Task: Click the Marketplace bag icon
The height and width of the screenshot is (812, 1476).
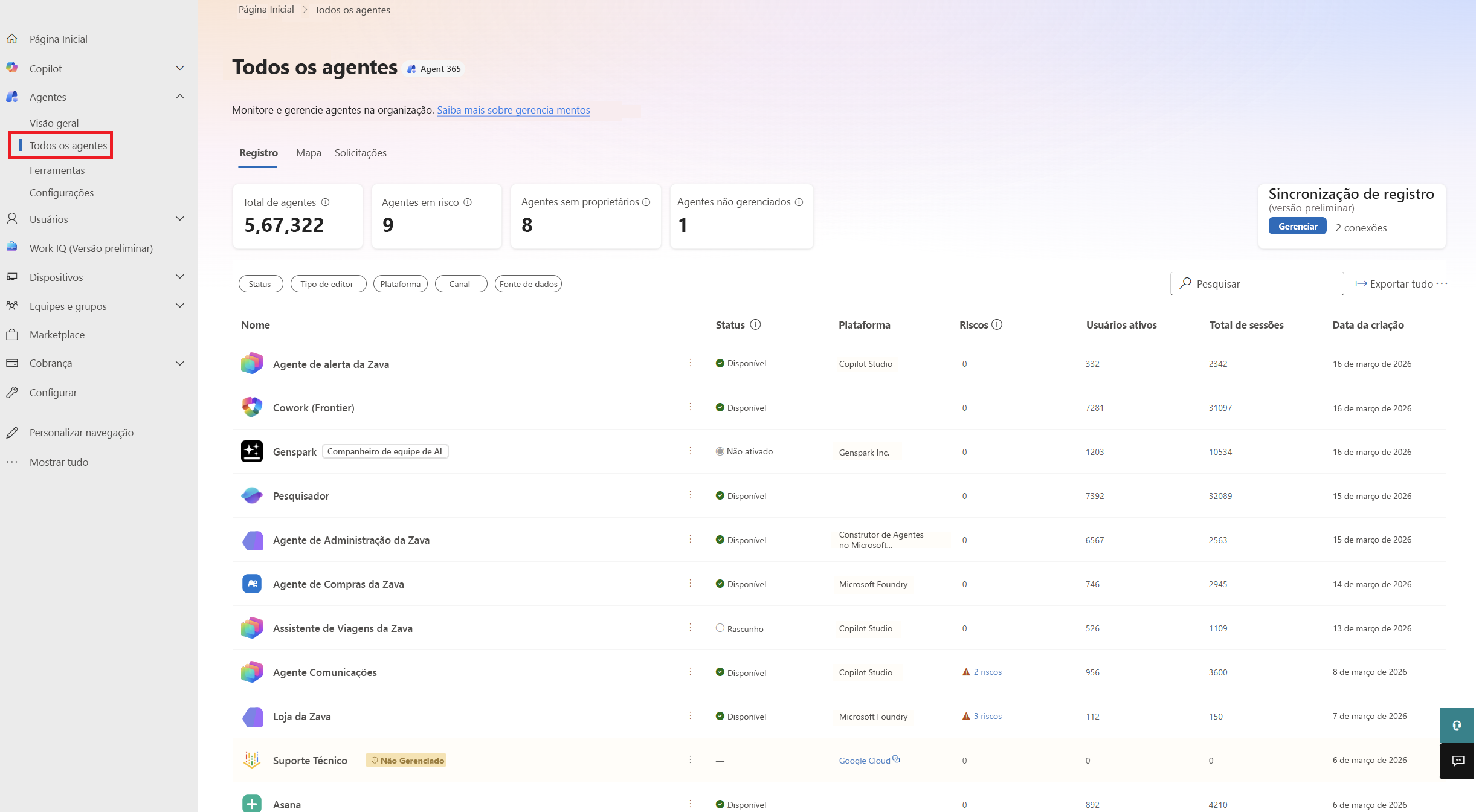Action: (x=12, y=334)
